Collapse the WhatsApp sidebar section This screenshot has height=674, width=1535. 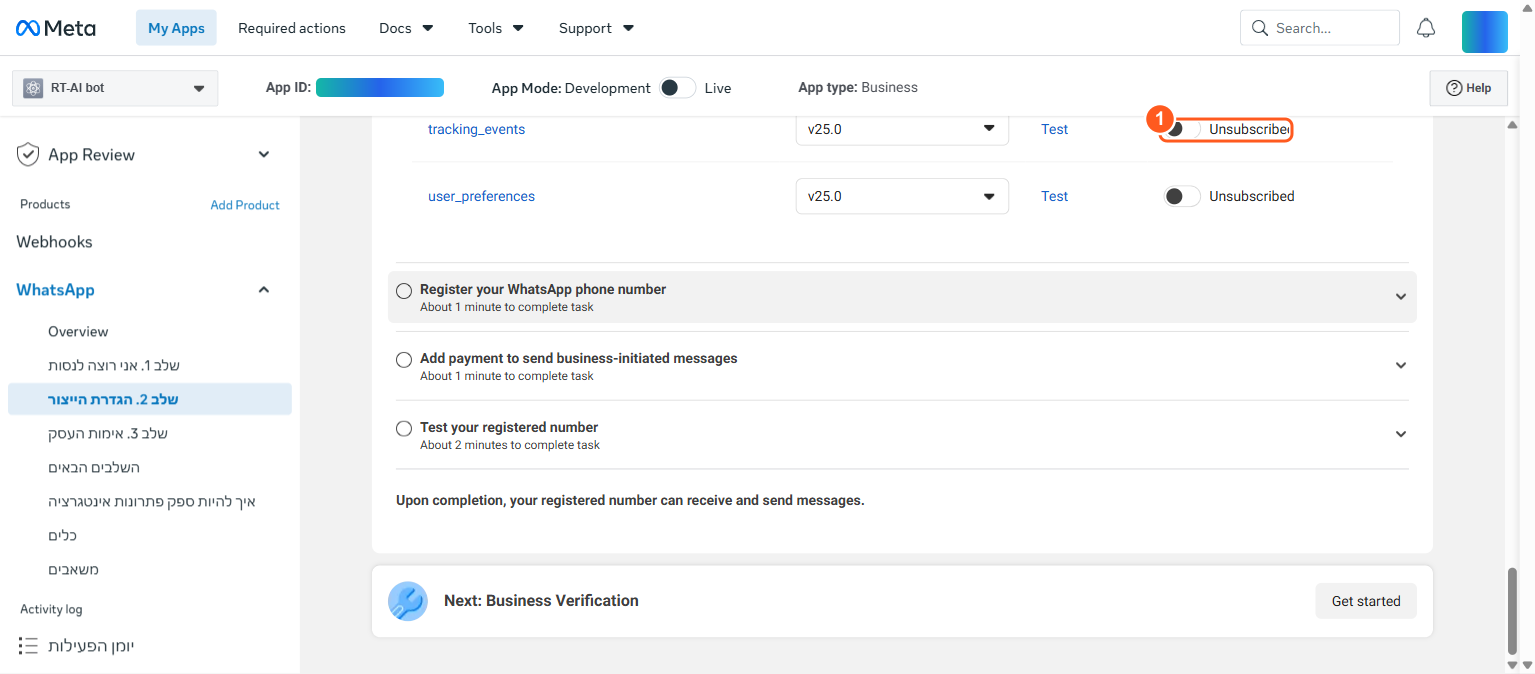[x=264, y=290]
